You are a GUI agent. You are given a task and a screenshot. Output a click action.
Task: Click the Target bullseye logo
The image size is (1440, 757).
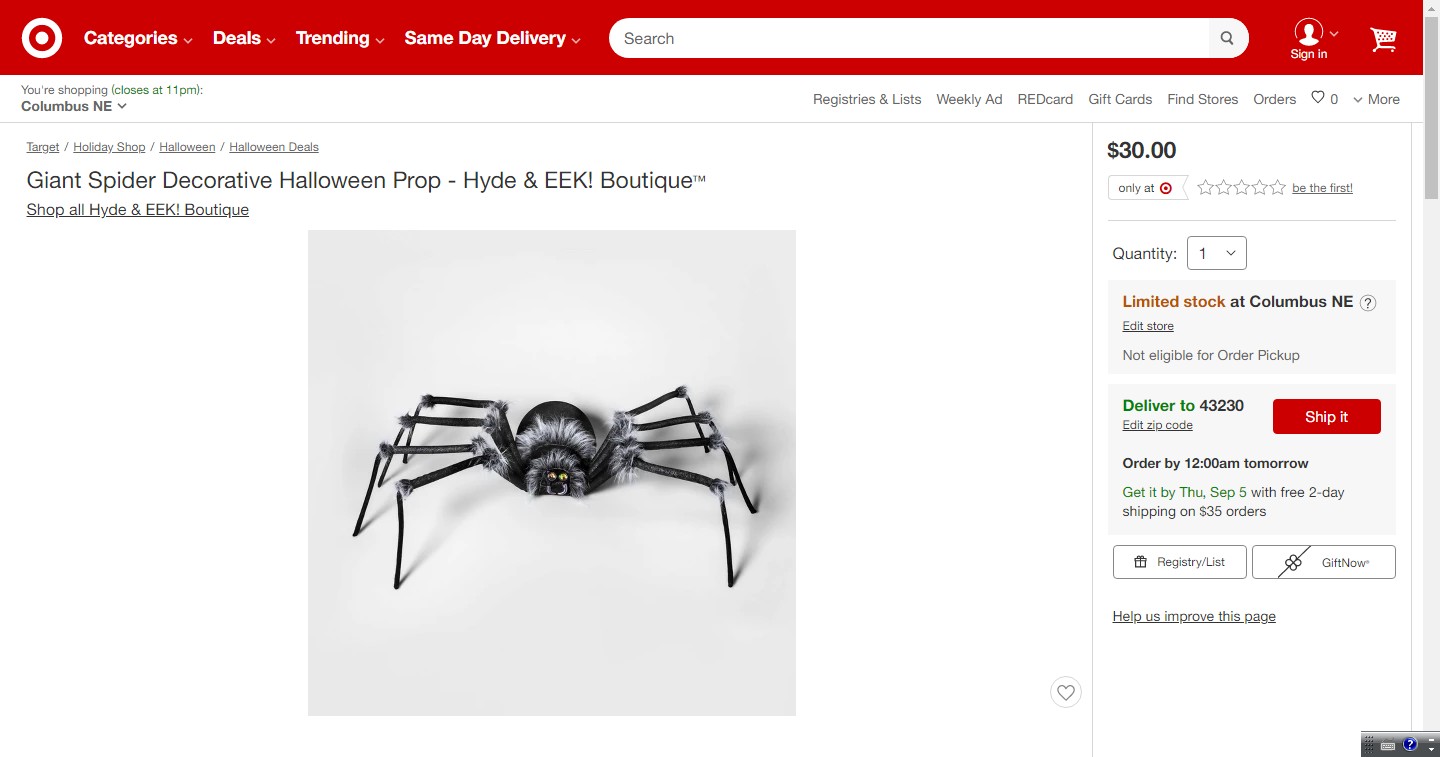click(x=42, y=38)
